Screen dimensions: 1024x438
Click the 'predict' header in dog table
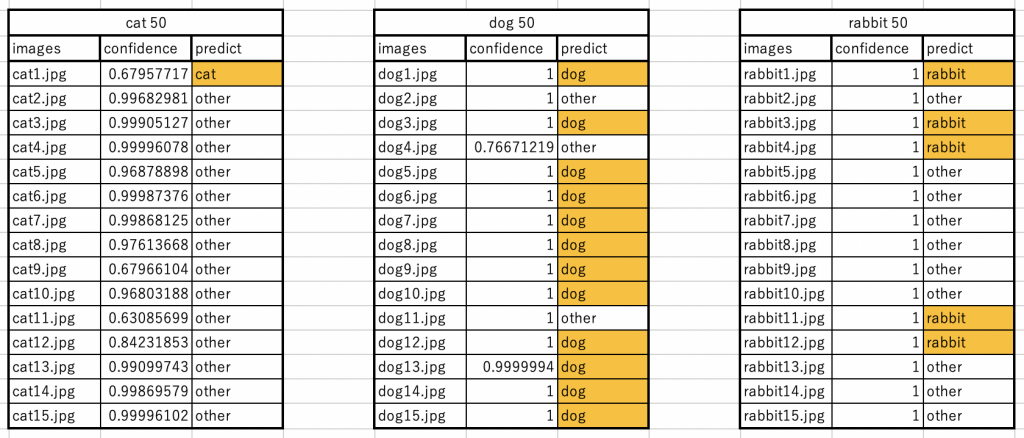click(602, 48)
